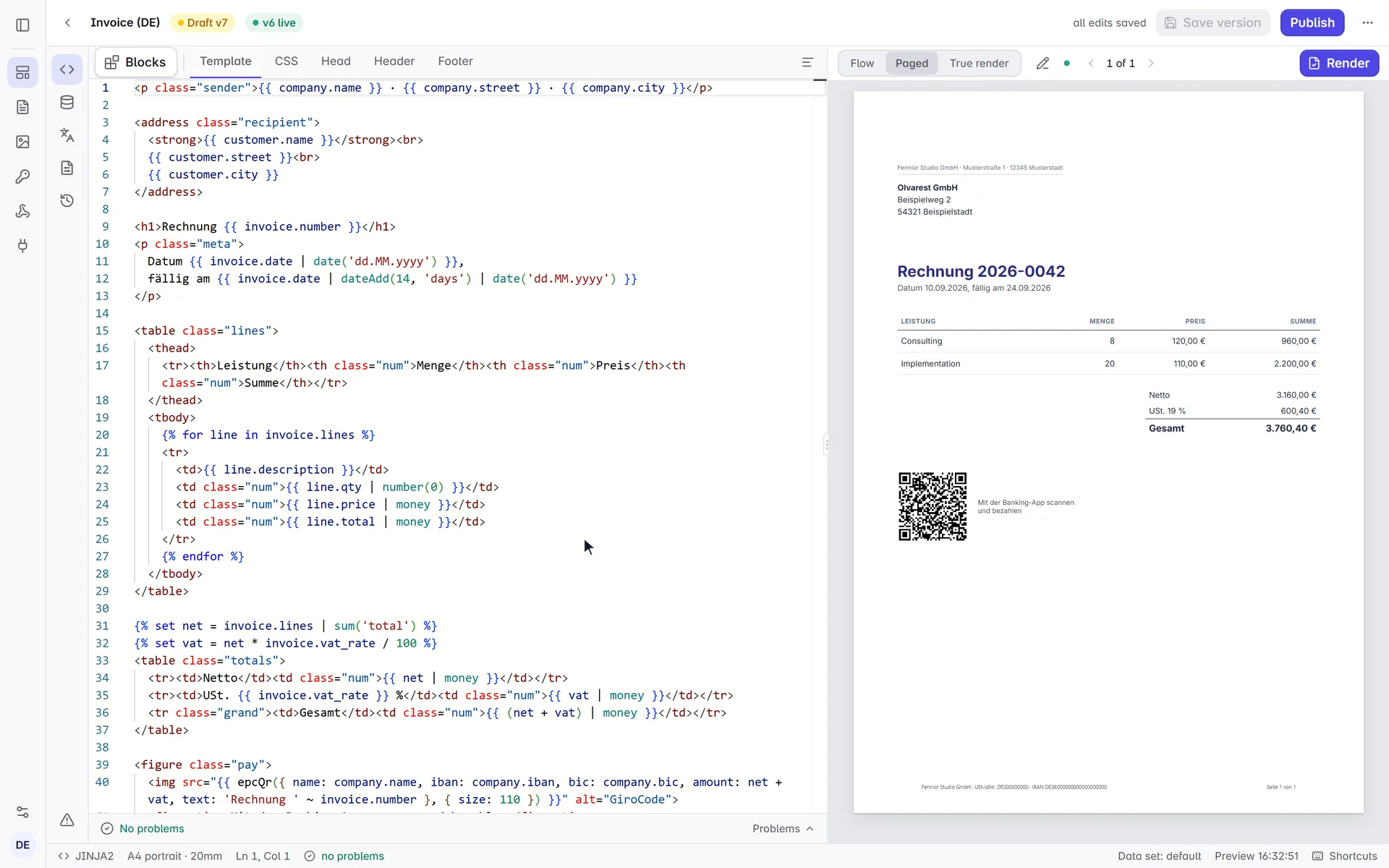Select the Template tab
Viewport: 1389px width, 868px height.
(x=226, y=61)
